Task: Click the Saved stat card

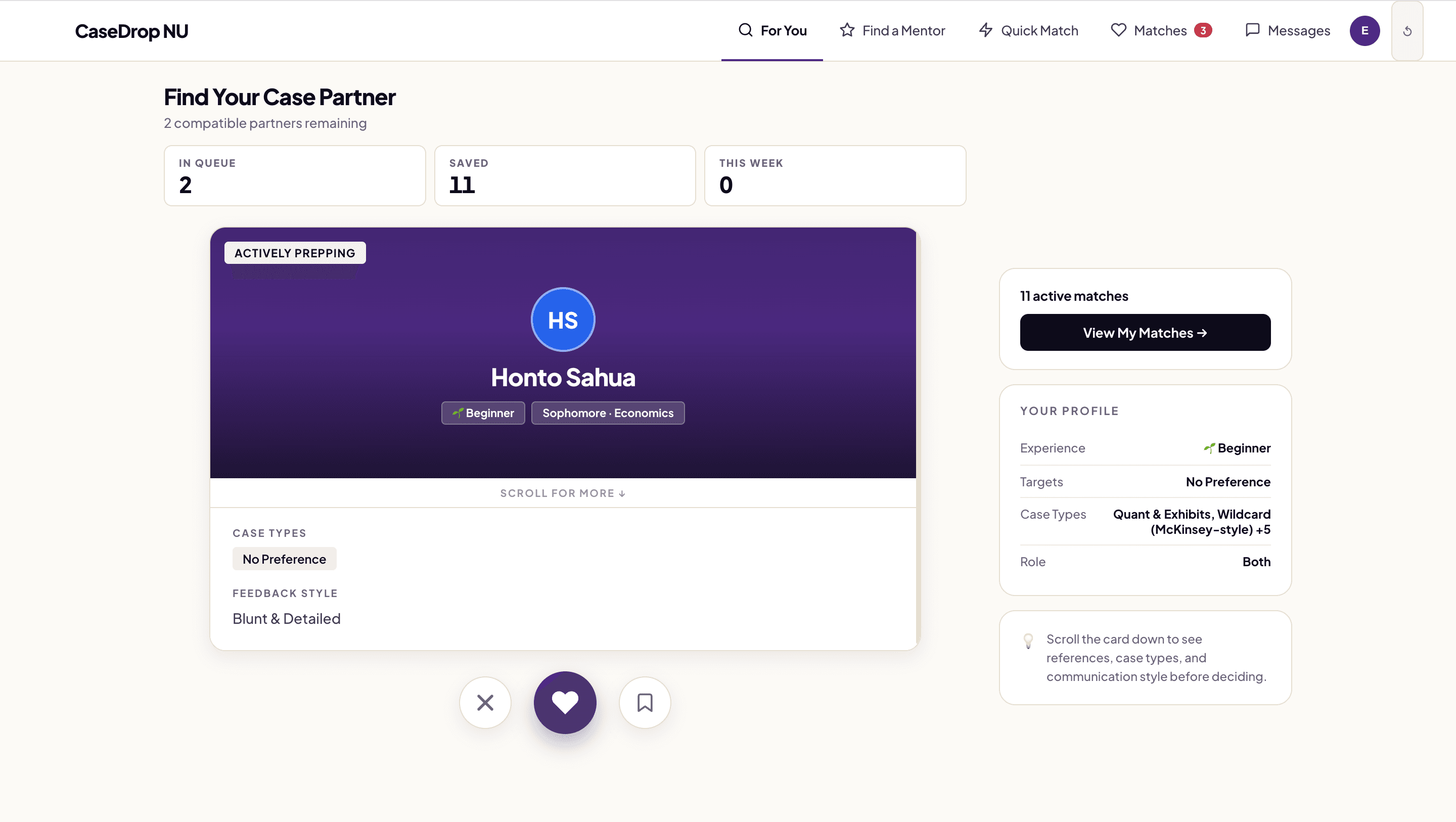Action: (x=565, y=176)
